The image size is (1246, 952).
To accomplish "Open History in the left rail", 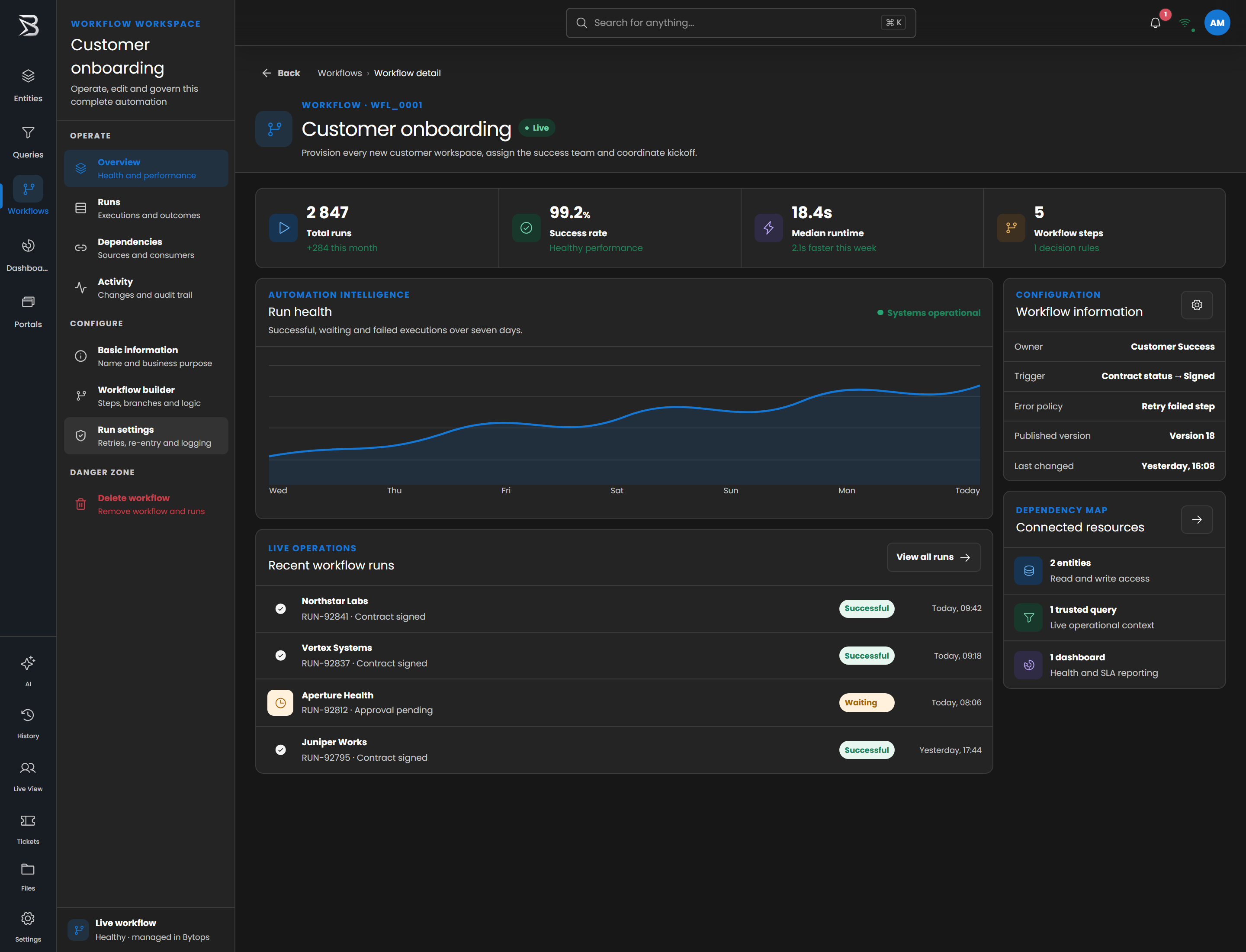I will (28, 723).
